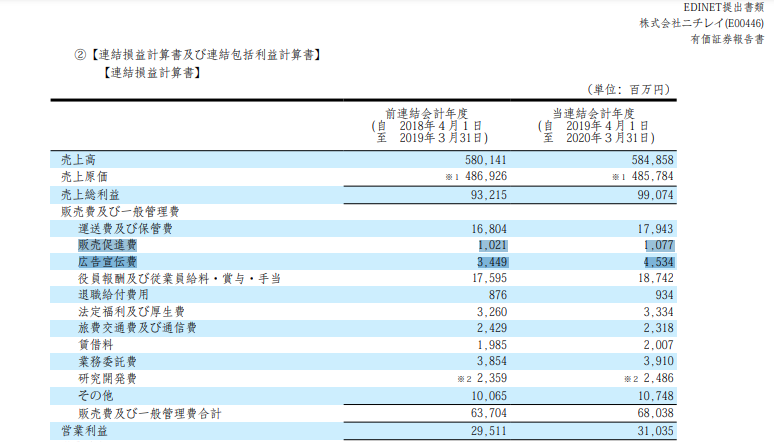Select the 18,742 value
The height and width of the screenshot is (442, 774).
[x=656, y=279]
